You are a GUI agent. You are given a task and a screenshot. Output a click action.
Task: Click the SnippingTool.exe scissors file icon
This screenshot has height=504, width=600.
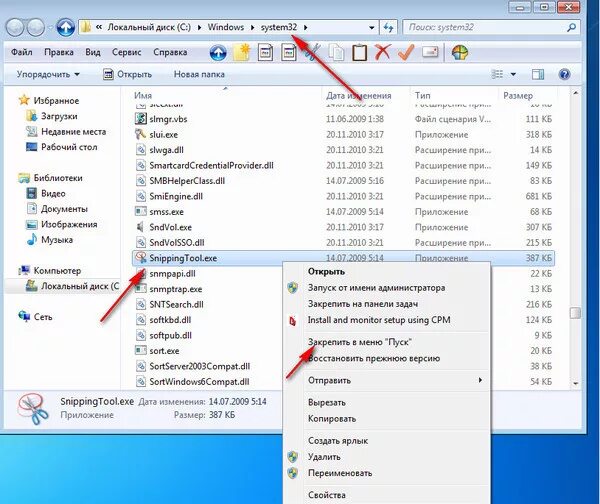click(141, 258)
